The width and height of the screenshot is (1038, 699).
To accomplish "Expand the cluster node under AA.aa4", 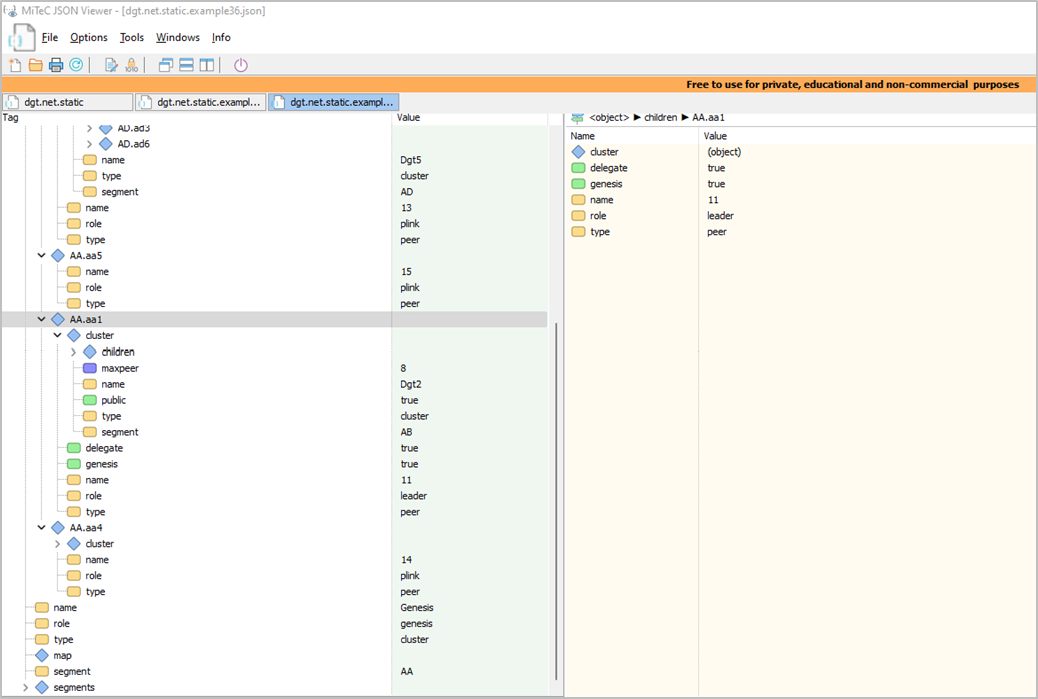I will (58, 544).
